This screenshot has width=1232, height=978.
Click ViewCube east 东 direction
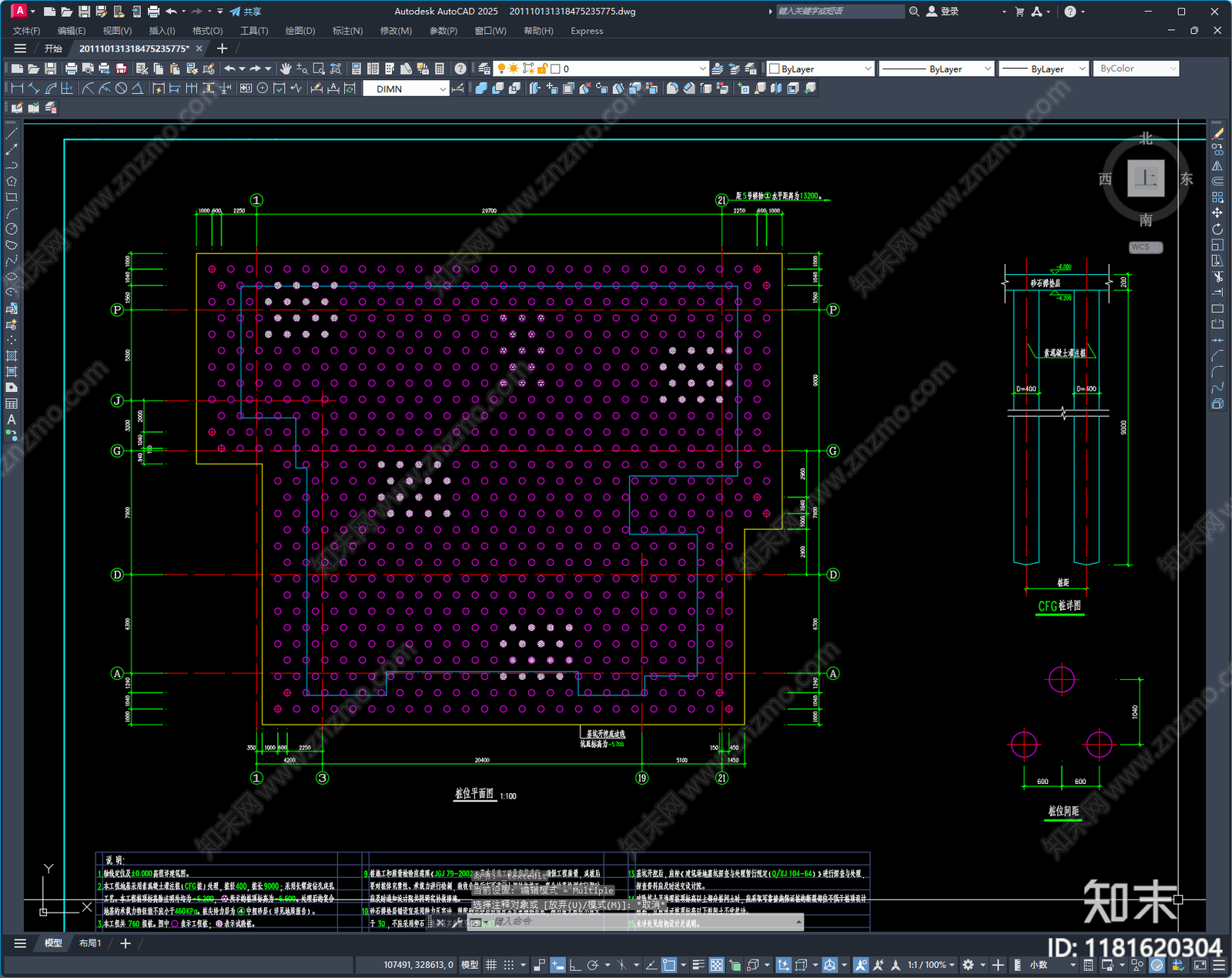[x=1187, y=179]
